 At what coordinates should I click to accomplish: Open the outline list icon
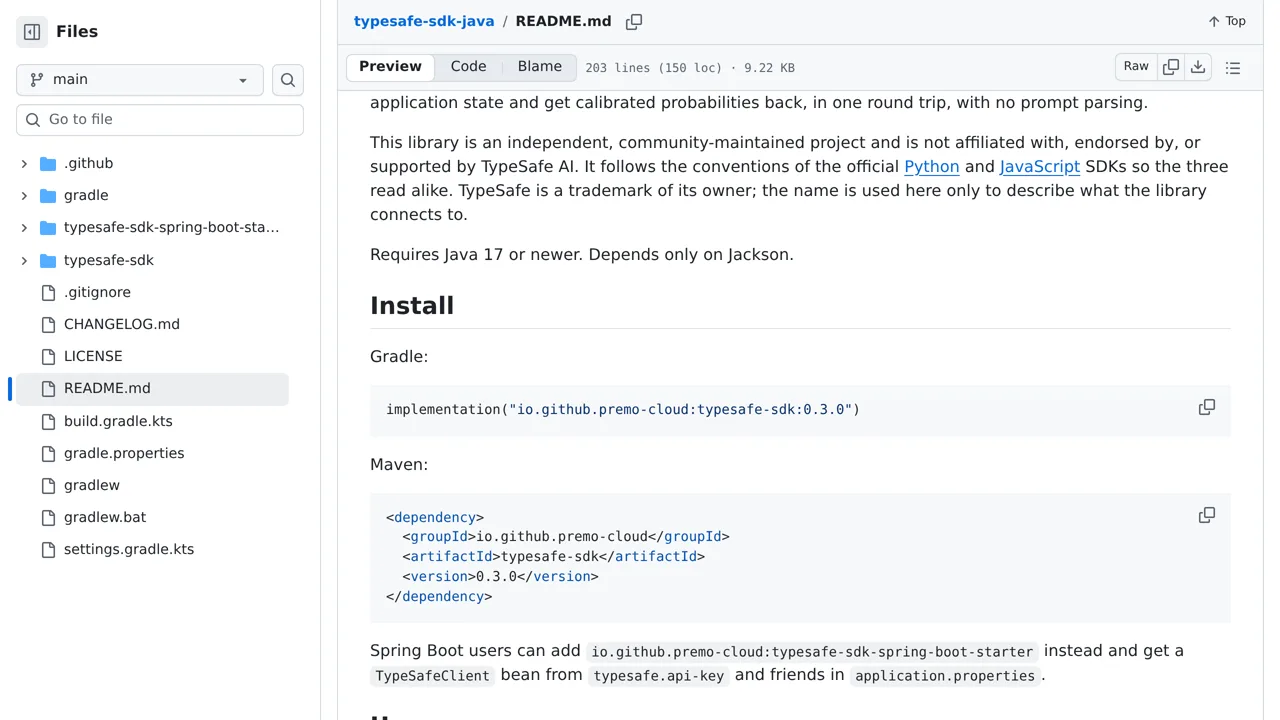tap(1233, 68)
